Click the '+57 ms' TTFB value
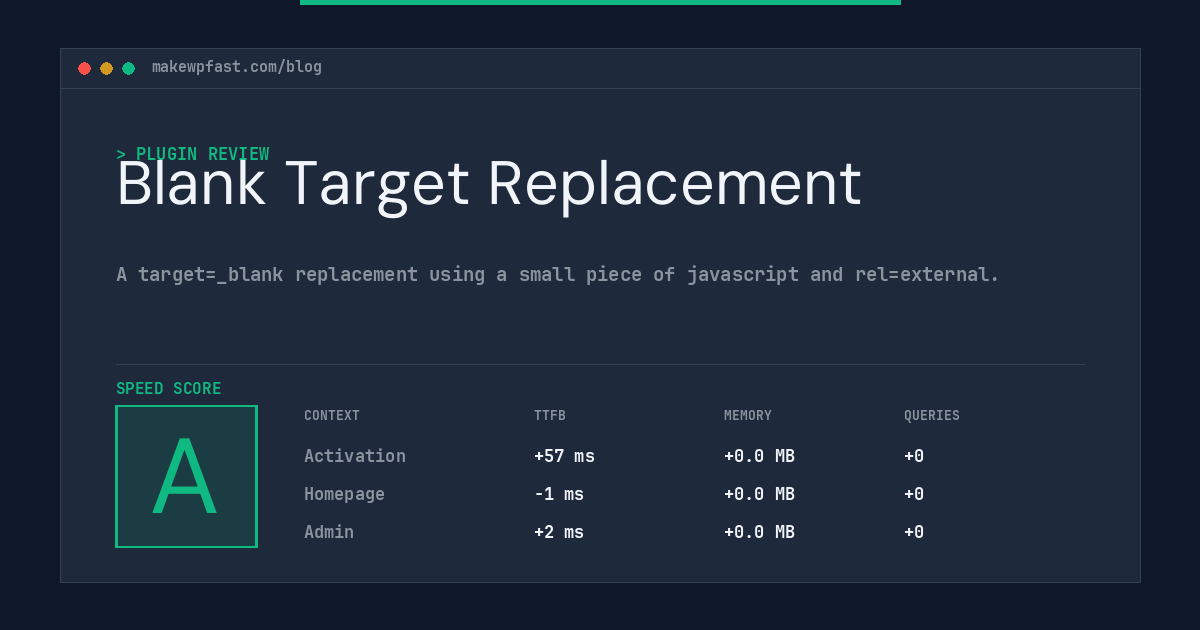 pyautogui.click(x=564, y=456)
